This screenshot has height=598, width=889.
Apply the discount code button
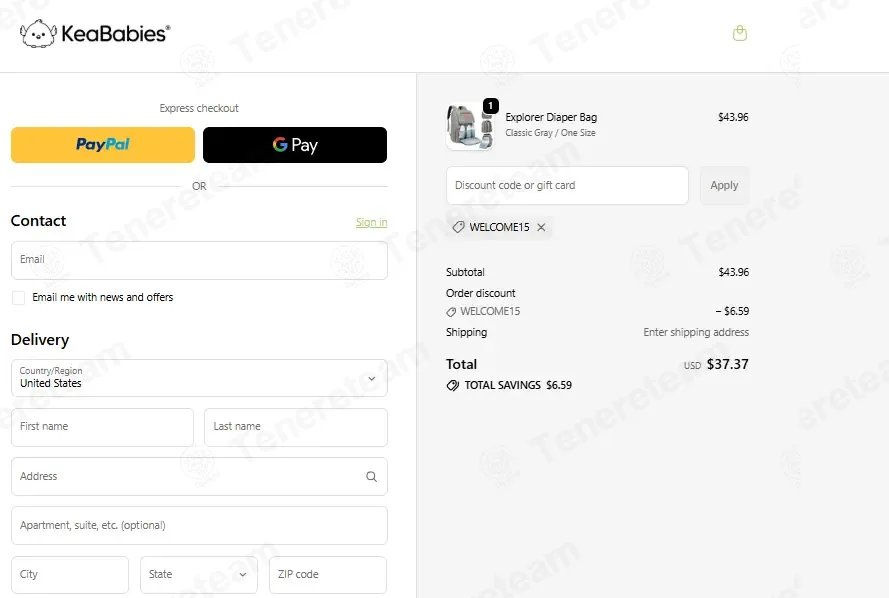point(724,185)
